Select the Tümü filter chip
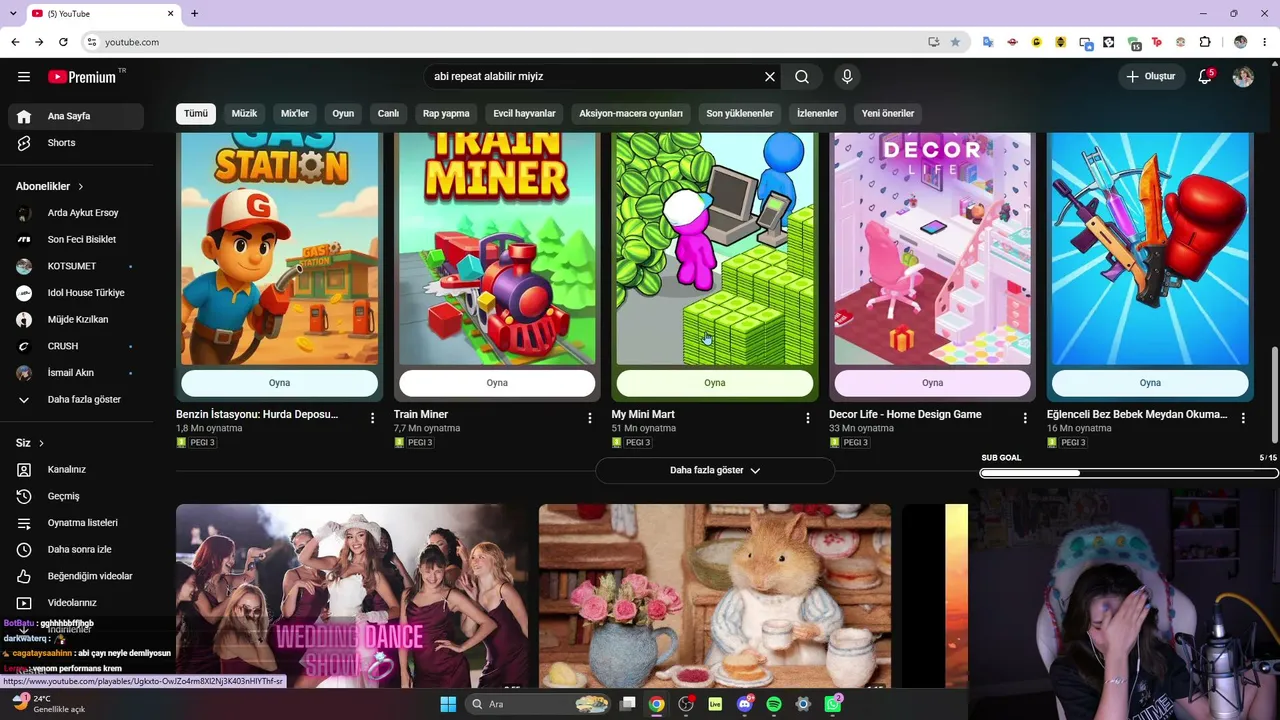The width and height of the screenshot is (1280, 720). pyautogui.click(x=196, y=113)
